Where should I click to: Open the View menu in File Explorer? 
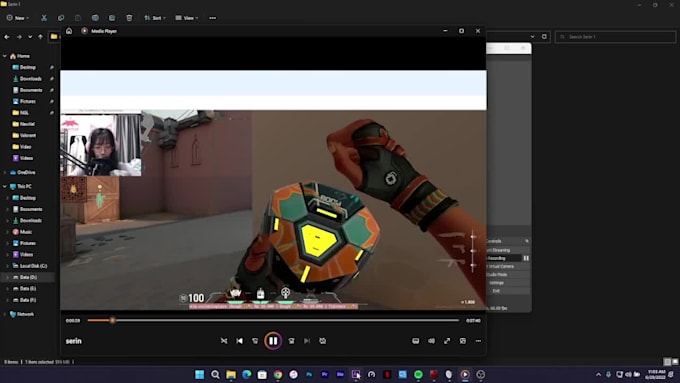(x=186, y=18)
